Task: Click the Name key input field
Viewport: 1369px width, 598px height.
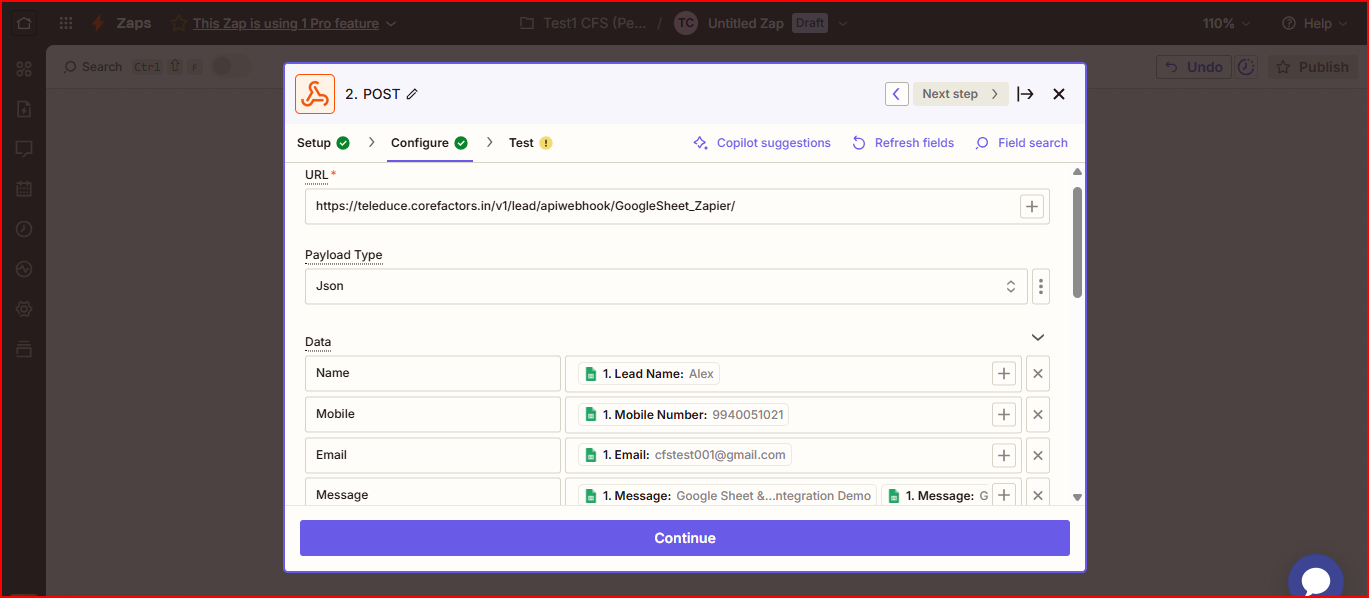Action: [x=432, y=374]
